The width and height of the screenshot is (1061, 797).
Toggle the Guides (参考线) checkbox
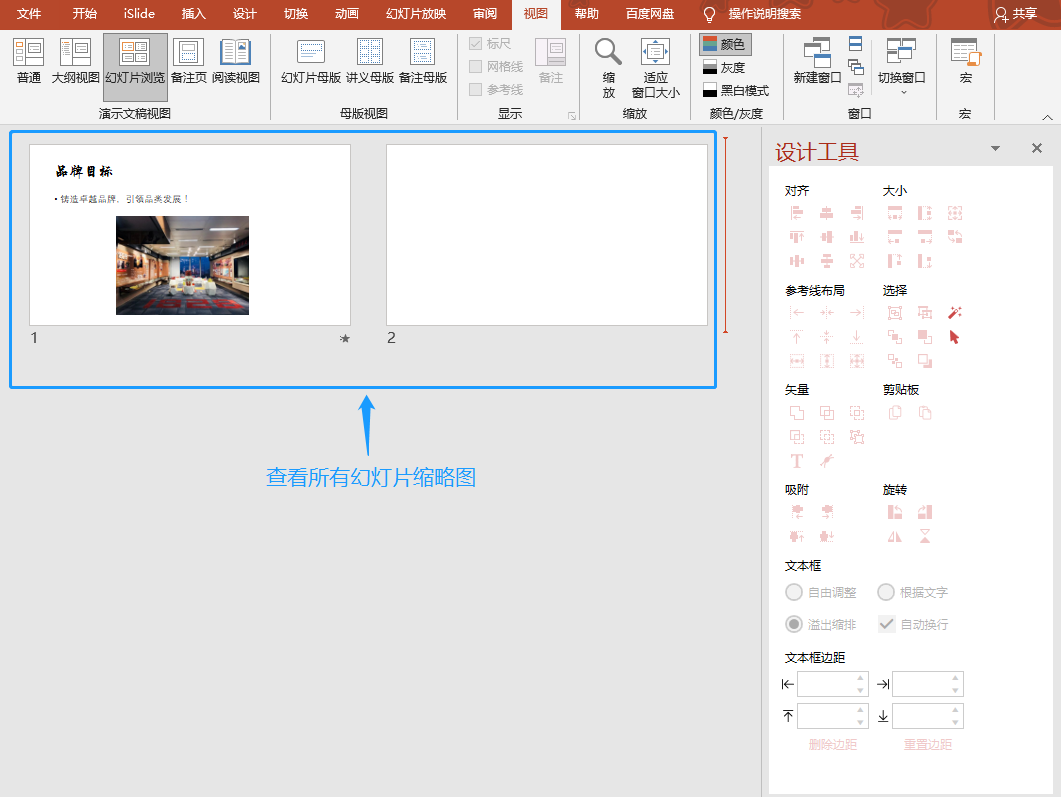coord(476,89)
